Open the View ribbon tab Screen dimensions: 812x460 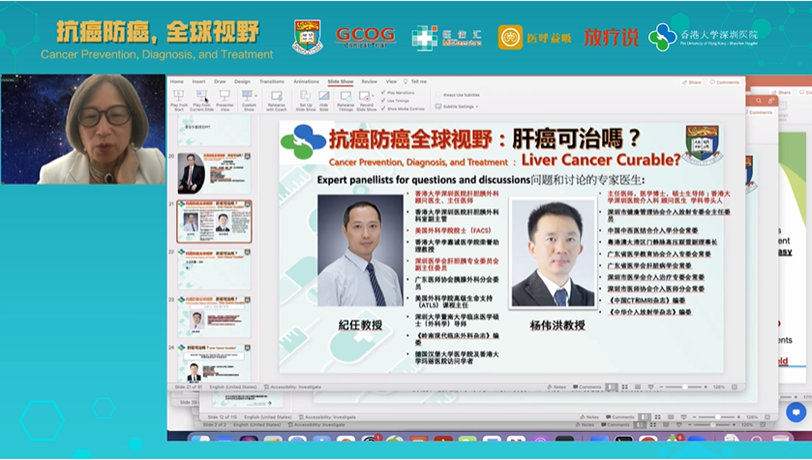[x=391, y=81]
